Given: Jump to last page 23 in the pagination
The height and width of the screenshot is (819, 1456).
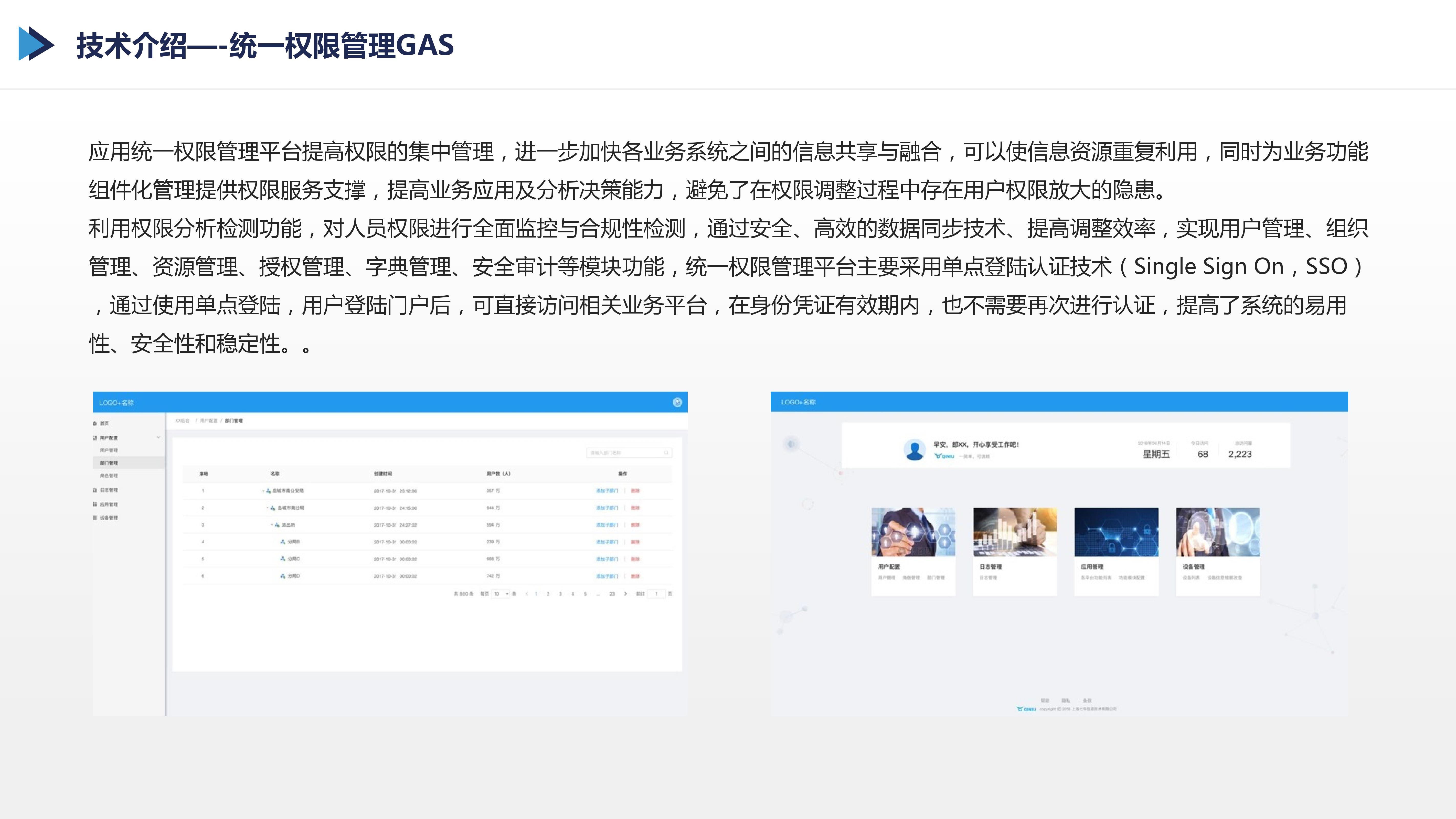Looking at the screenshot, I should (x=612, y=594).
